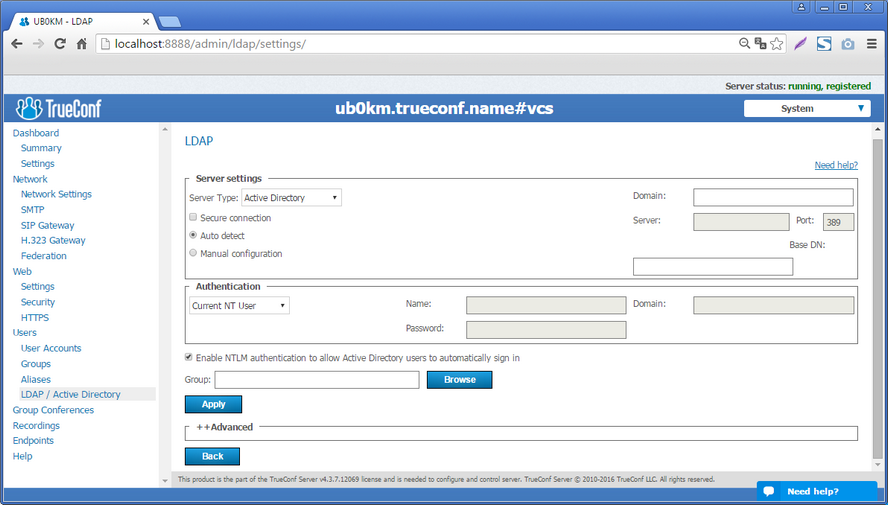Image resolution: width=888 pixels, height=505 pixels.
Task: Go back in browser history
Action: 17,44
